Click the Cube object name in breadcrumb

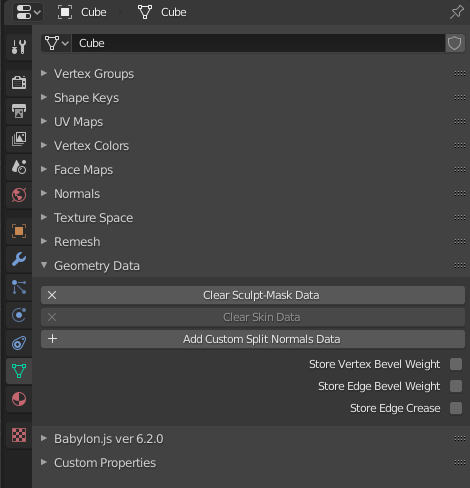[94, 12]
